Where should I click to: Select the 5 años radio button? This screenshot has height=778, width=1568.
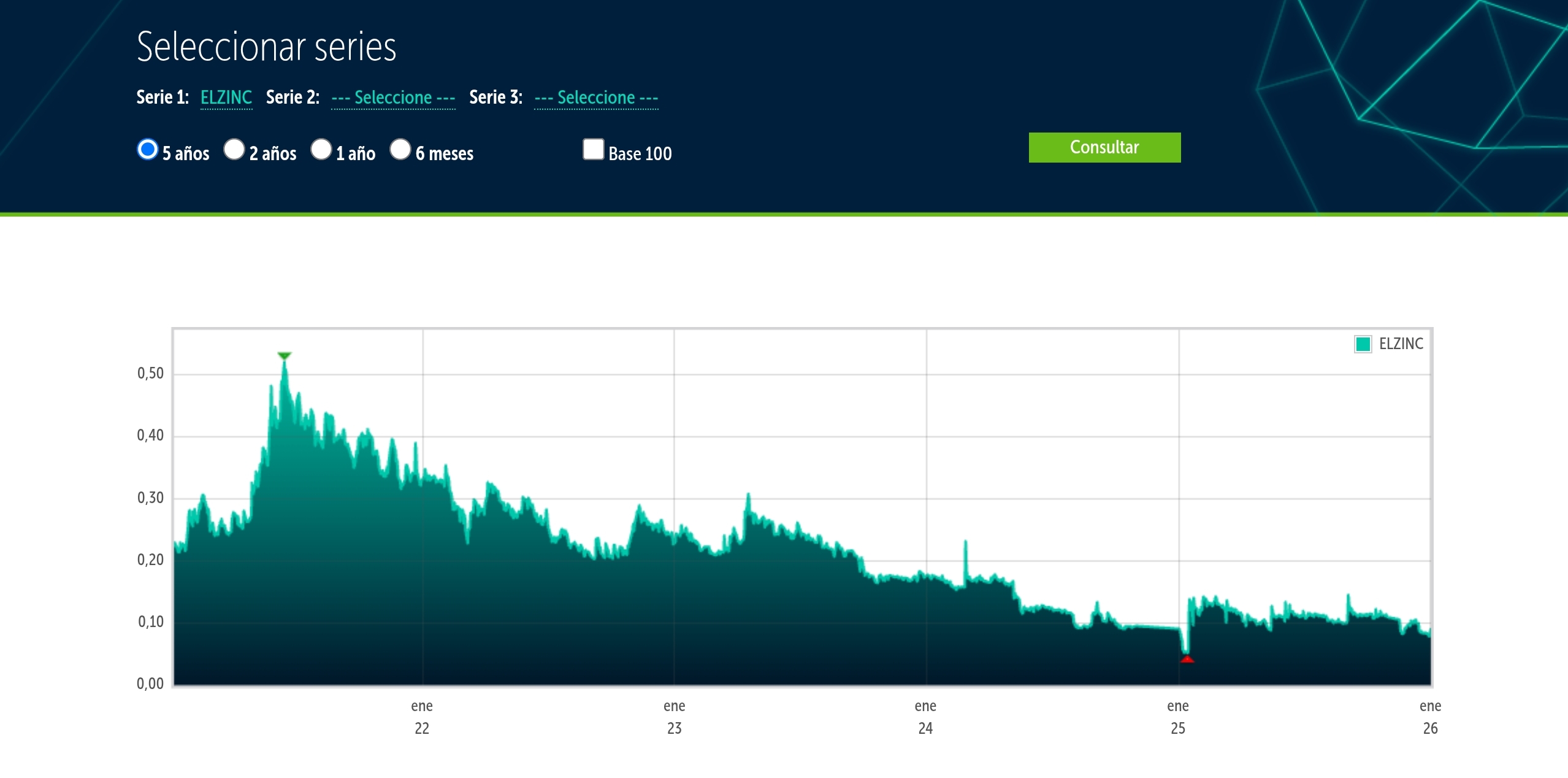click(x=148, y=149)
